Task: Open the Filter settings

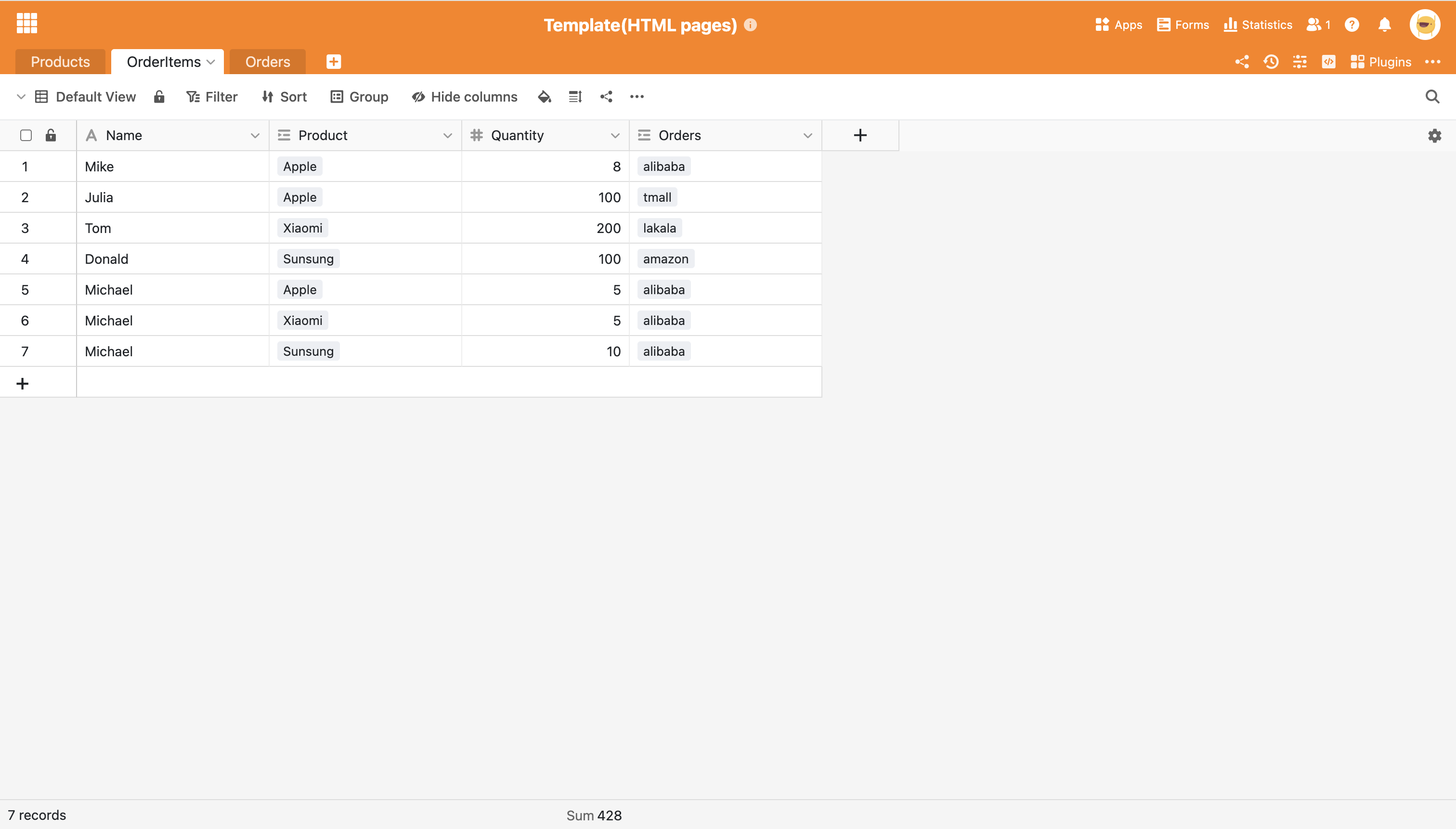Action: point(212,97)
